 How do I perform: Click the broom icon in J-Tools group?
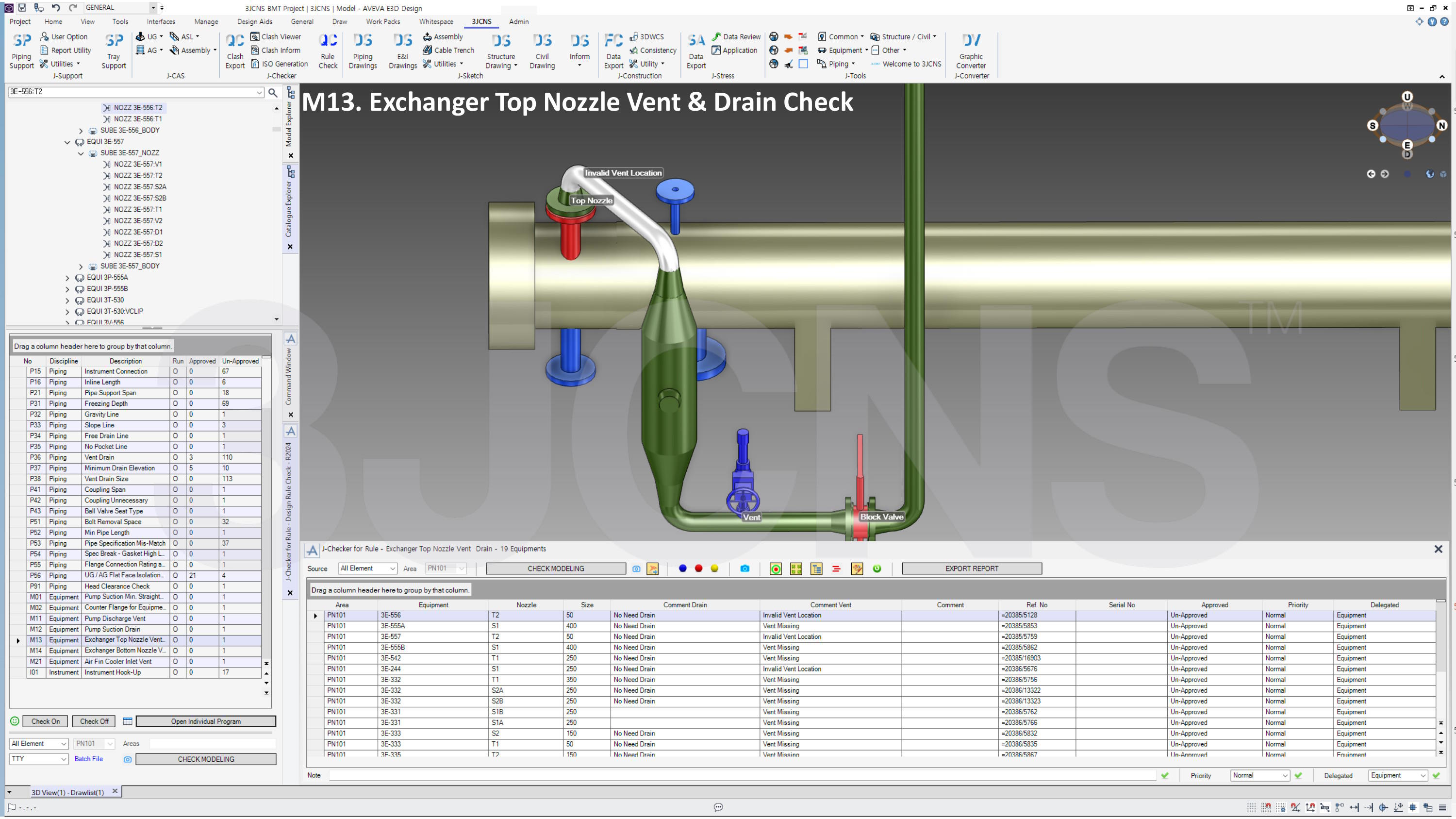coord(789,64)
